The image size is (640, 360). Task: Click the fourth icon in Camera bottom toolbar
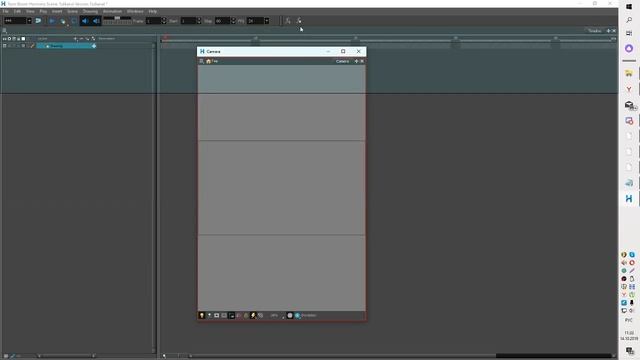(x=224, y=316)
